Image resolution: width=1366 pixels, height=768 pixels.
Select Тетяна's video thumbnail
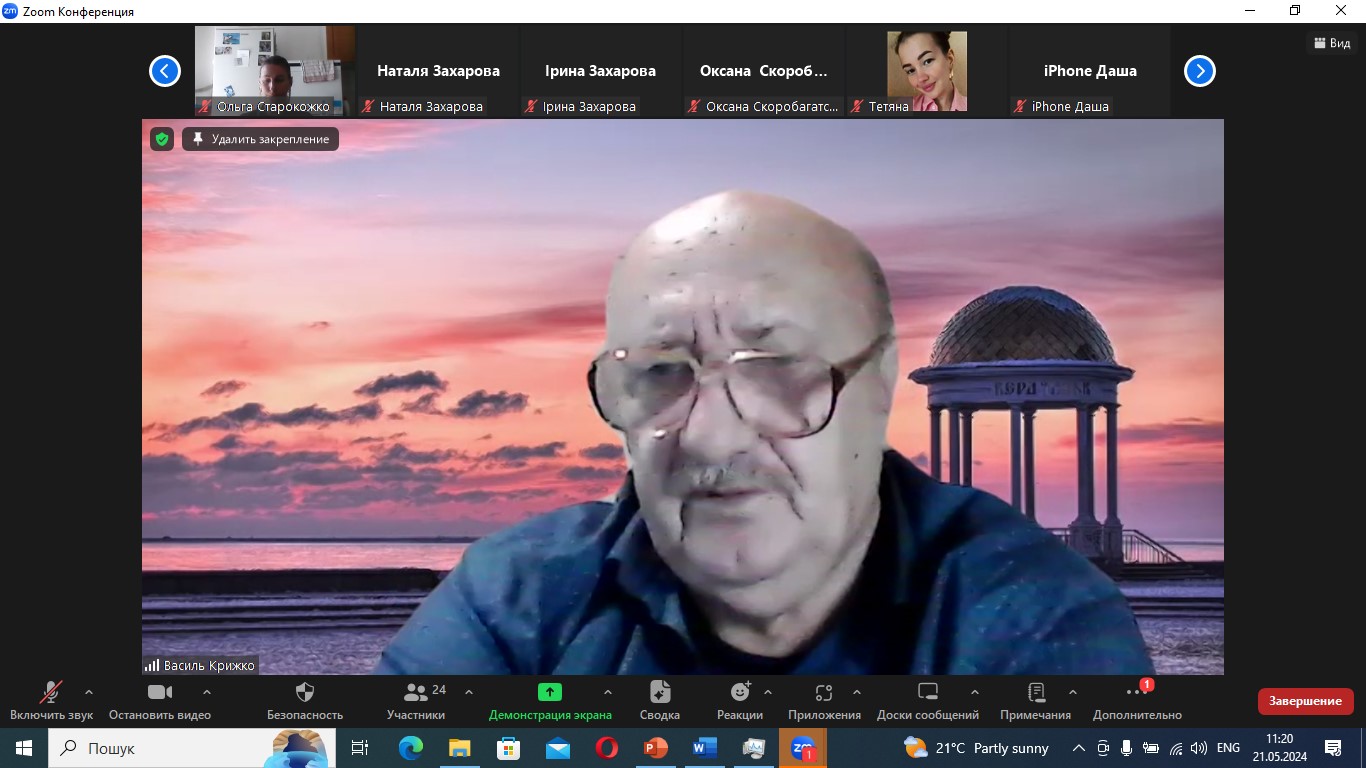pyautogui.click(x=927, y=72)
